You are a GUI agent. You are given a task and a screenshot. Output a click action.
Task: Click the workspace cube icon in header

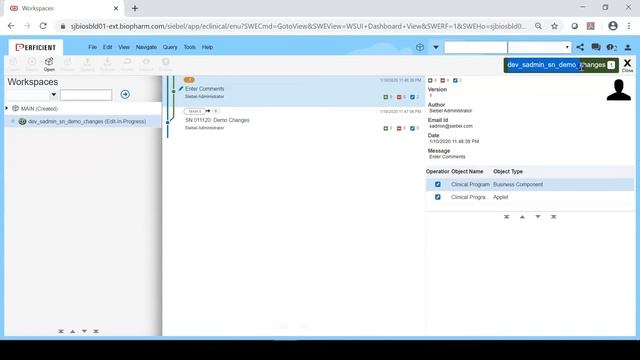point(420,47)
